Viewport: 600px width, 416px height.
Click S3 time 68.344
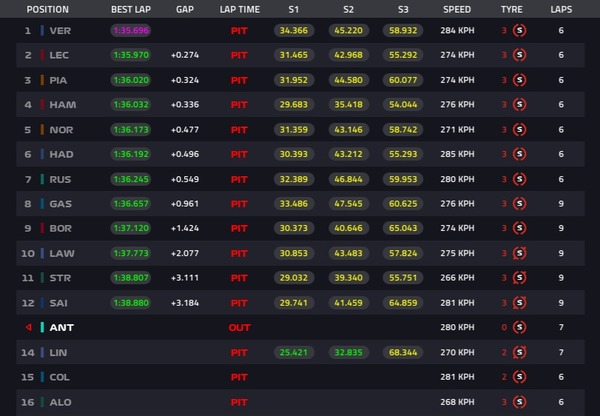403,352
